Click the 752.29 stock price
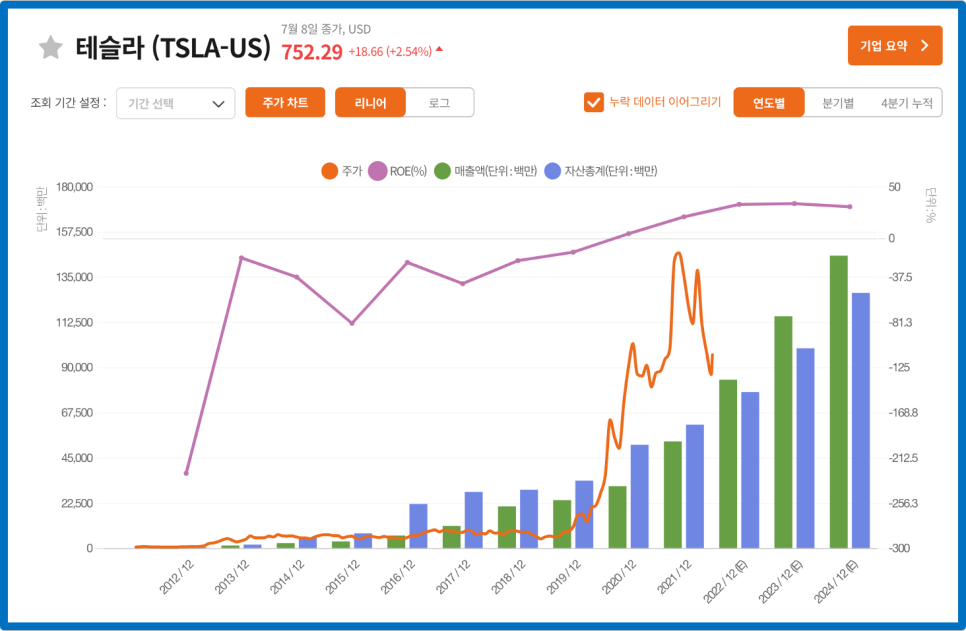The image size is (966, 631). (x=312, y=52)
